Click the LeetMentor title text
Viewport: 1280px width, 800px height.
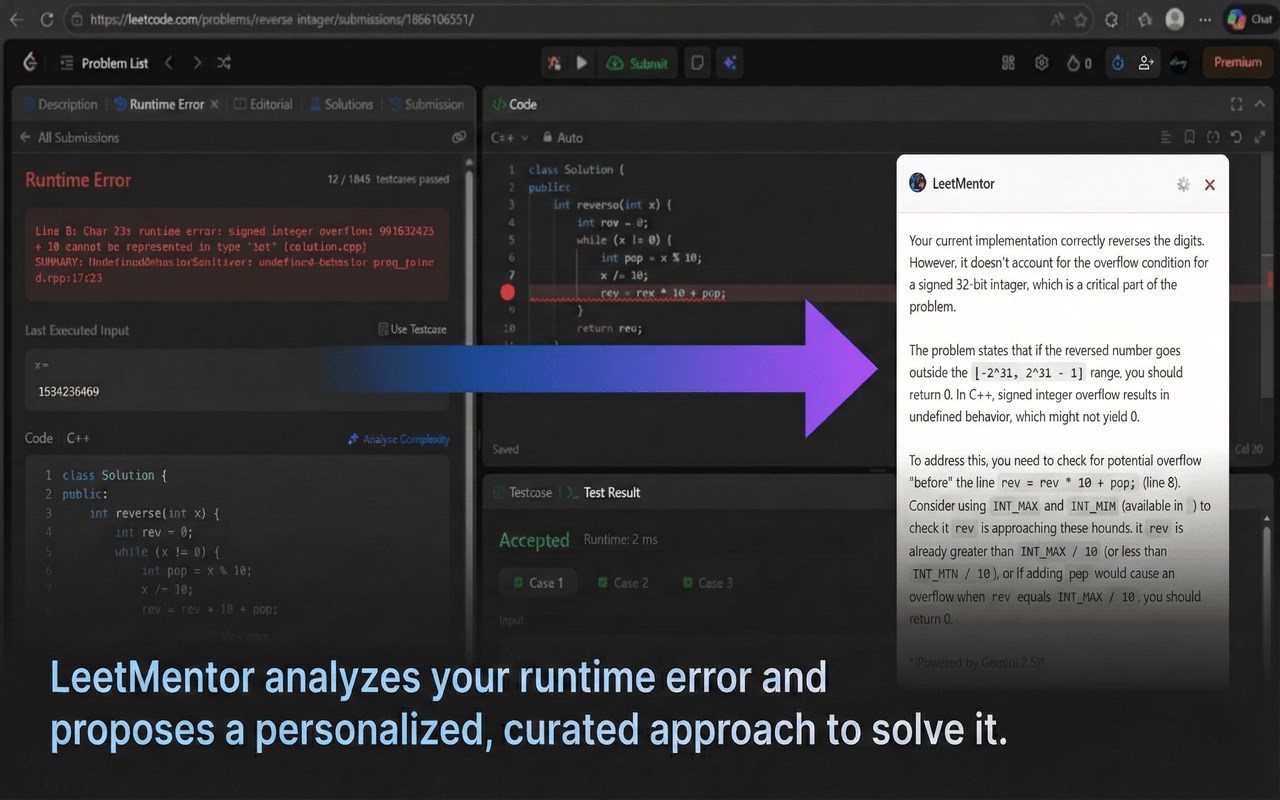pyautogui.click(x=963, y=184)
